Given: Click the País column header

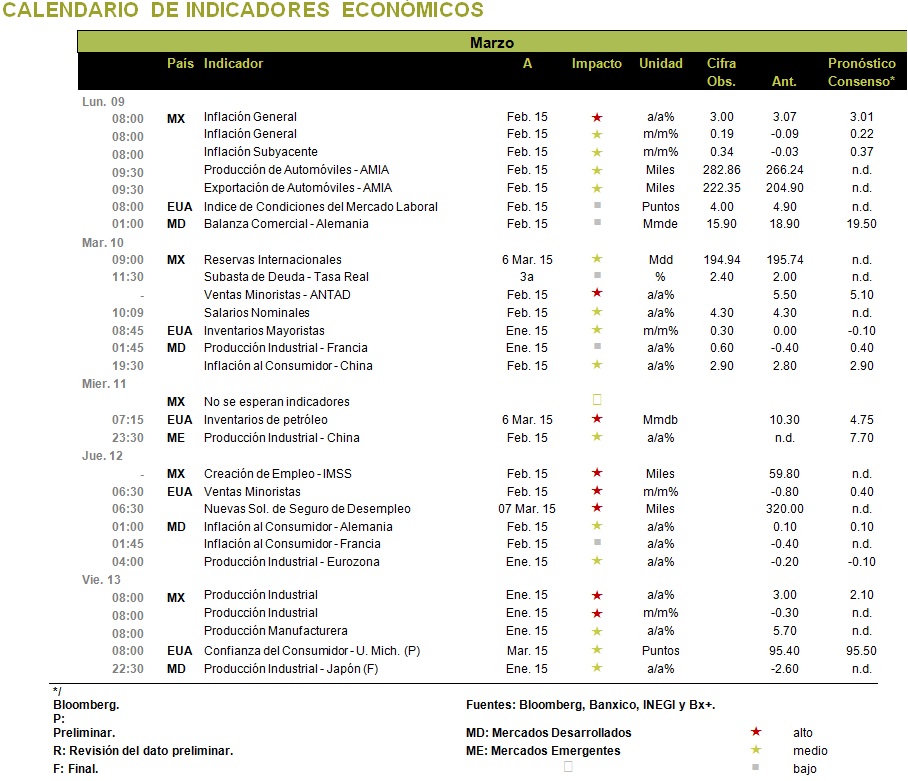Looking at the screenshot, I should (181, 63).
